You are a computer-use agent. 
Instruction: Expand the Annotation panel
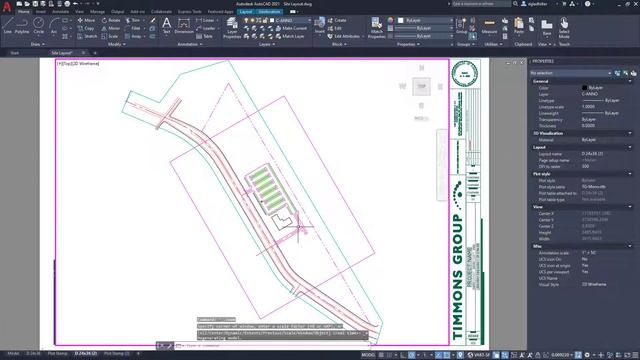pos(190,44)
